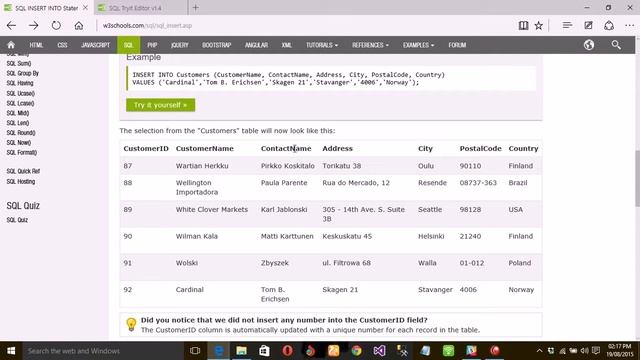
Task: Open SQL Group By sidebar link
Action: pyautogui.click(x=22, y=73)
